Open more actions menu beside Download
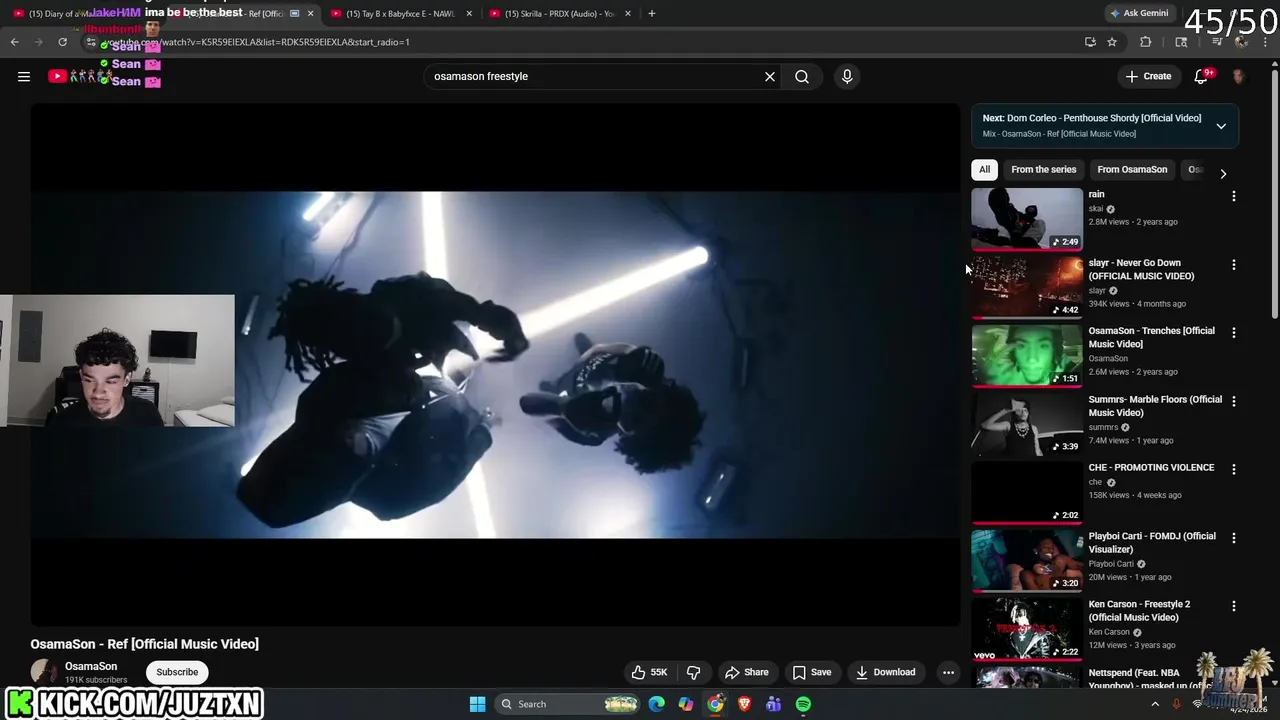 (x=948, y=672)
